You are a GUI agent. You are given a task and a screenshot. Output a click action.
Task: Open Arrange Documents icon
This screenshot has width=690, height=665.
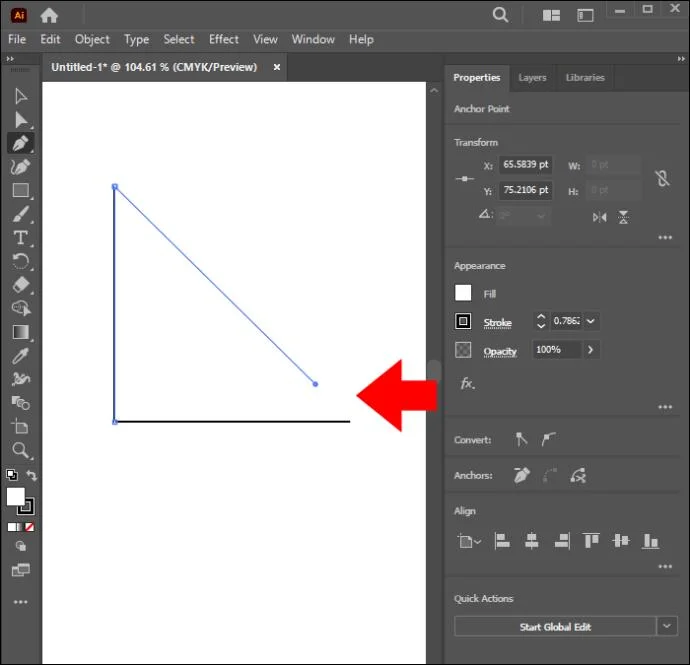coord(551,16)
